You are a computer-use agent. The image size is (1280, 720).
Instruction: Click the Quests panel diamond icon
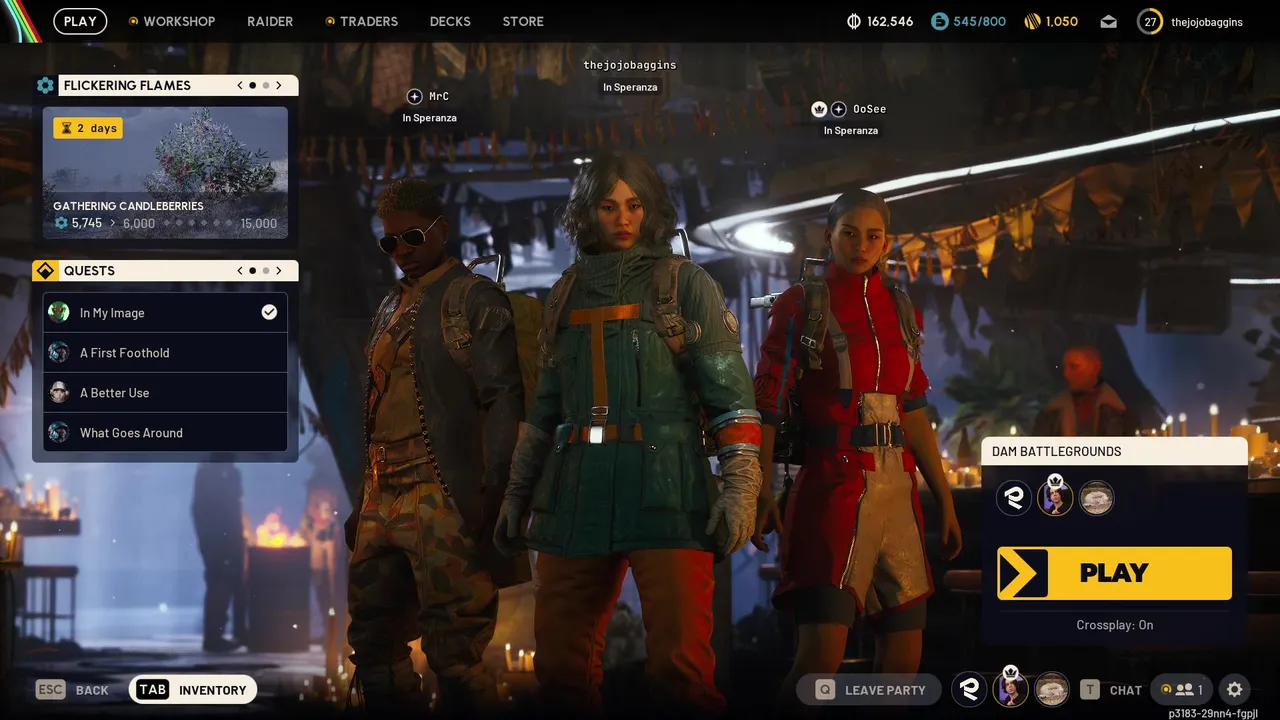44,271
